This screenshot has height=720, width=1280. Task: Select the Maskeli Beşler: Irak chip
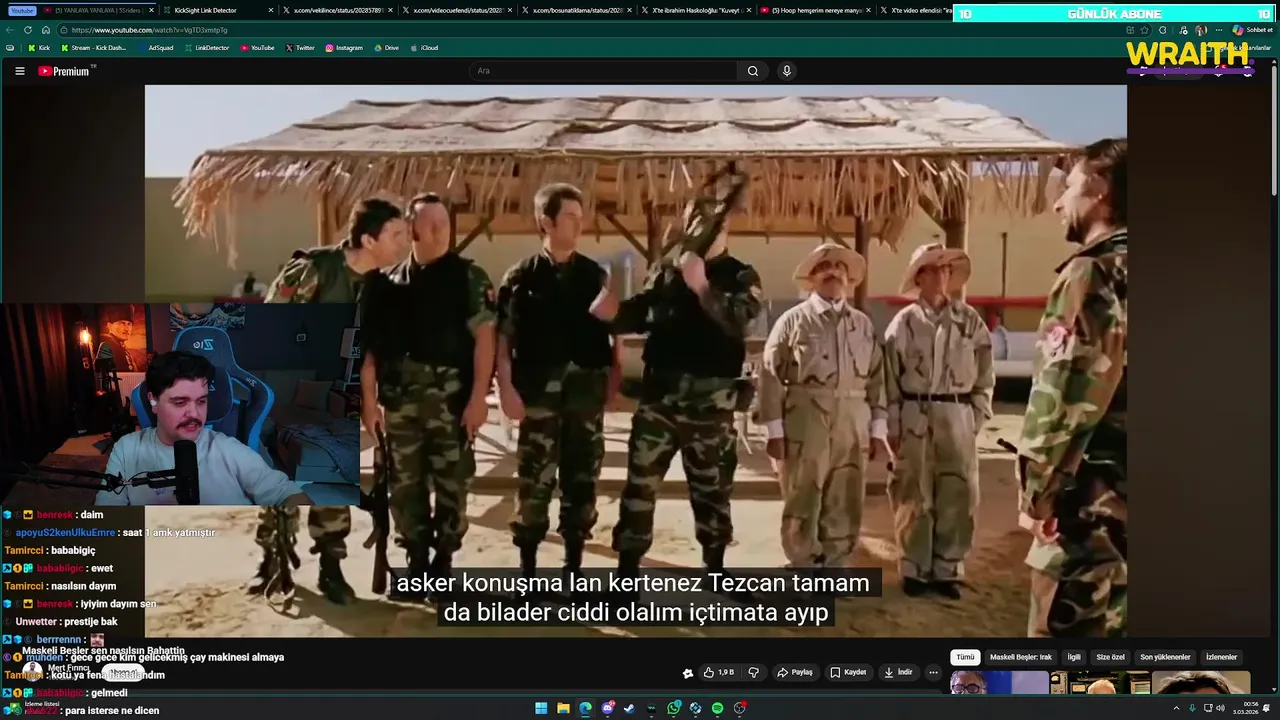(1021, 657)
